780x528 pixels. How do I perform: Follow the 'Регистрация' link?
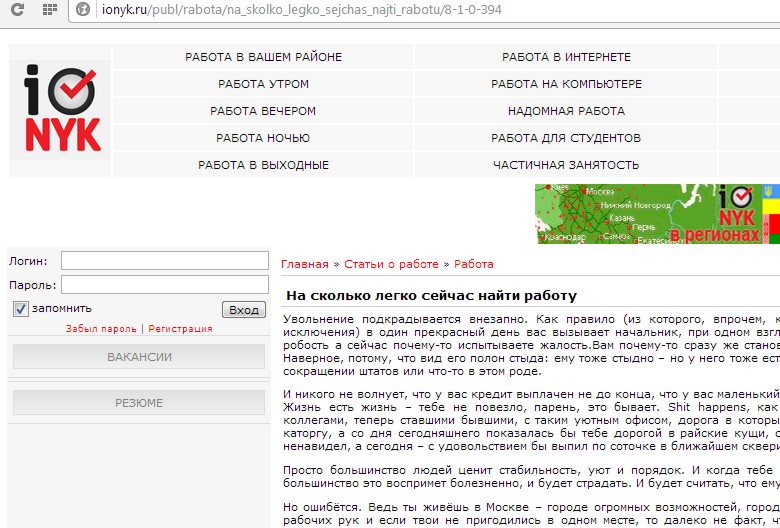[180, 328]
